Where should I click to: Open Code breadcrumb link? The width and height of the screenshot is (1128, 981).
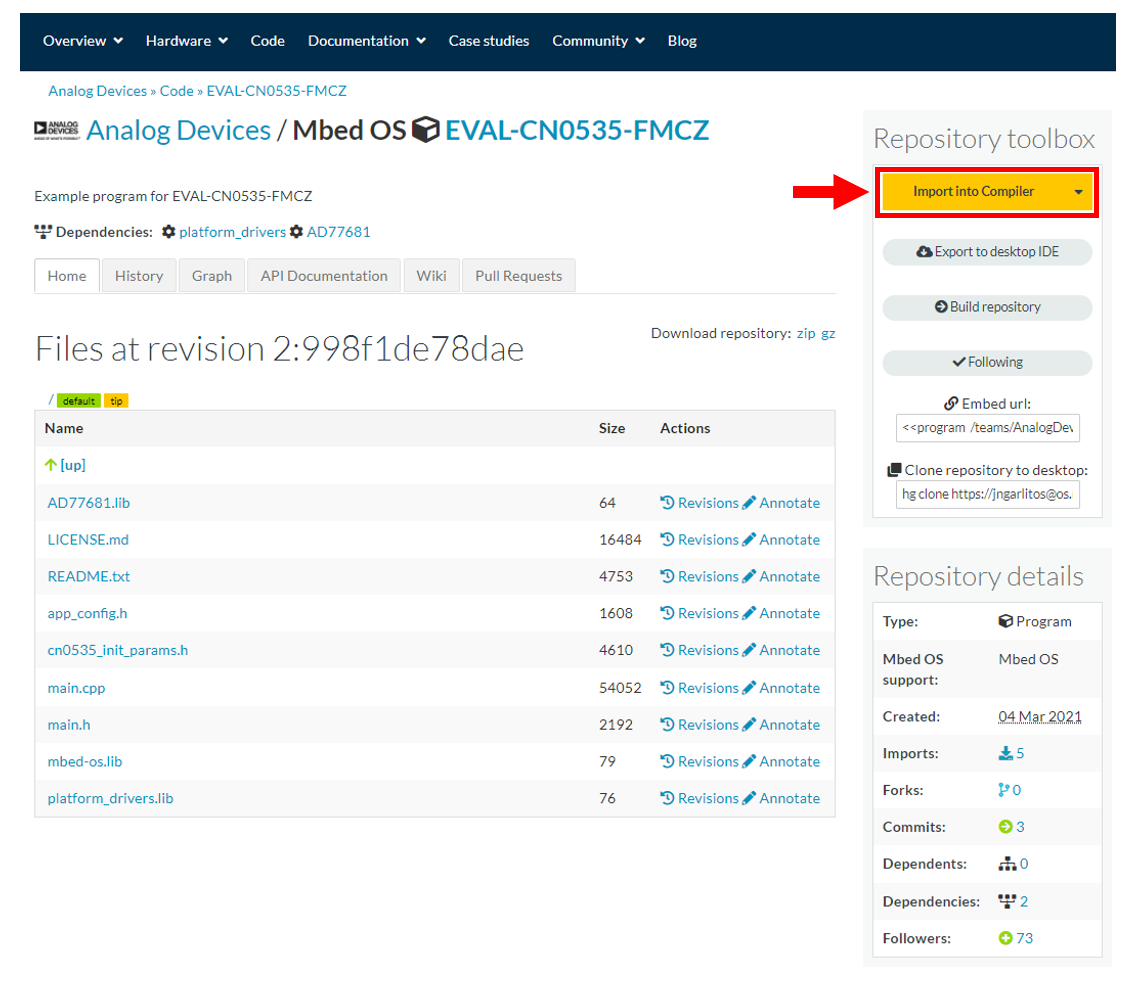pyautogui.click(x=176, y=91)
